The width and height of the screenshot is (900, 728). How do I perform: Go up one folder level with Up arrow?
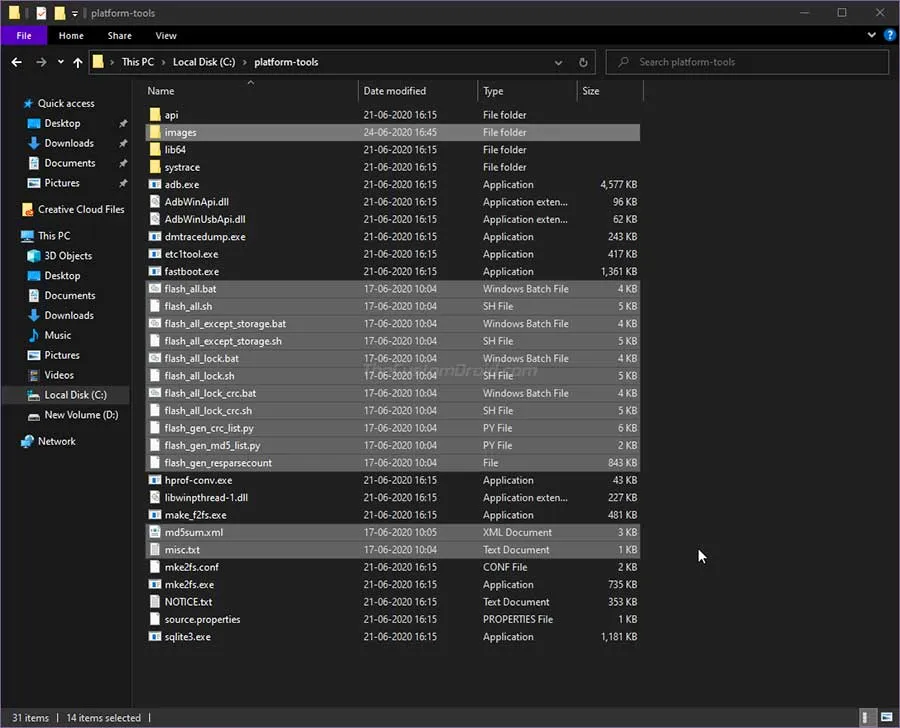[x=78, y=62]
